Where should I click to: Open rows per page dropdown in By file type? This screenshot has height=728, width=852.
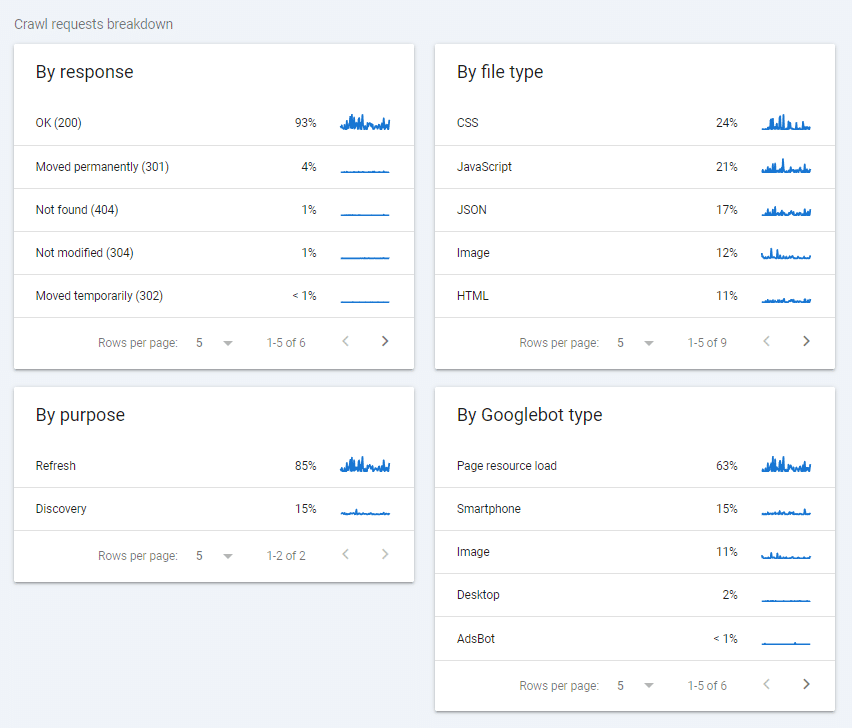click(636, 343)
